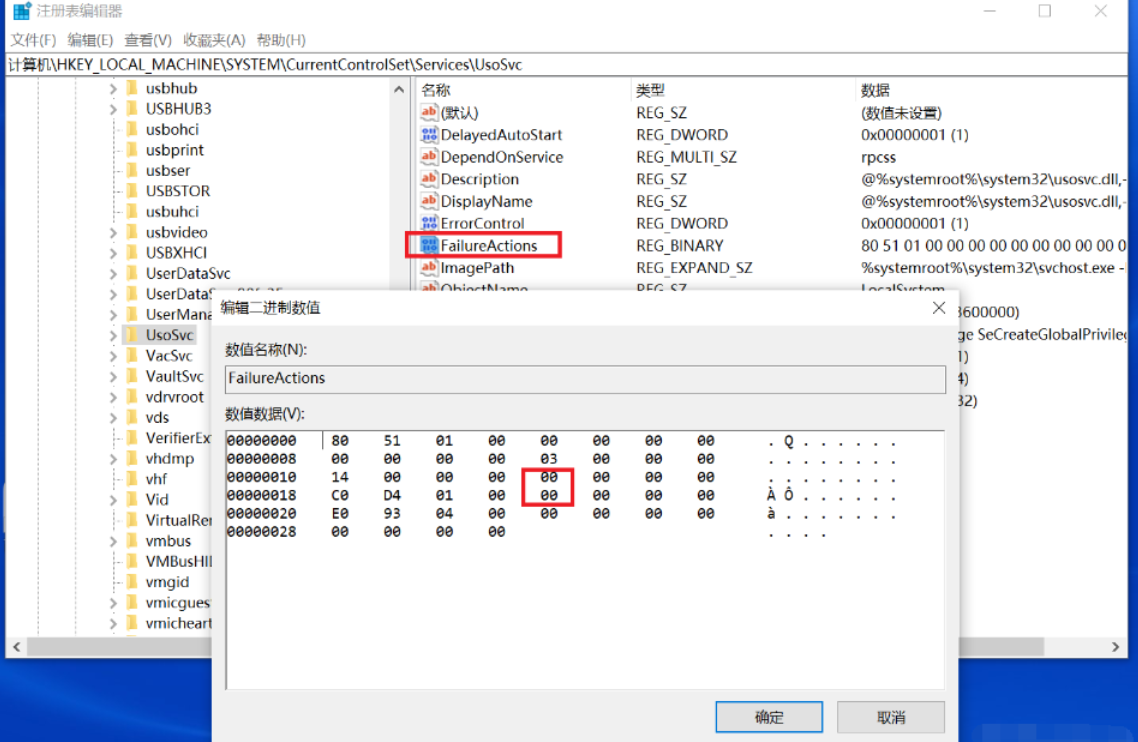This screenshot has width=1138, height=742.
Task: Select the DelayedAutoStart DWORD icon
Action: click(429, 135)
